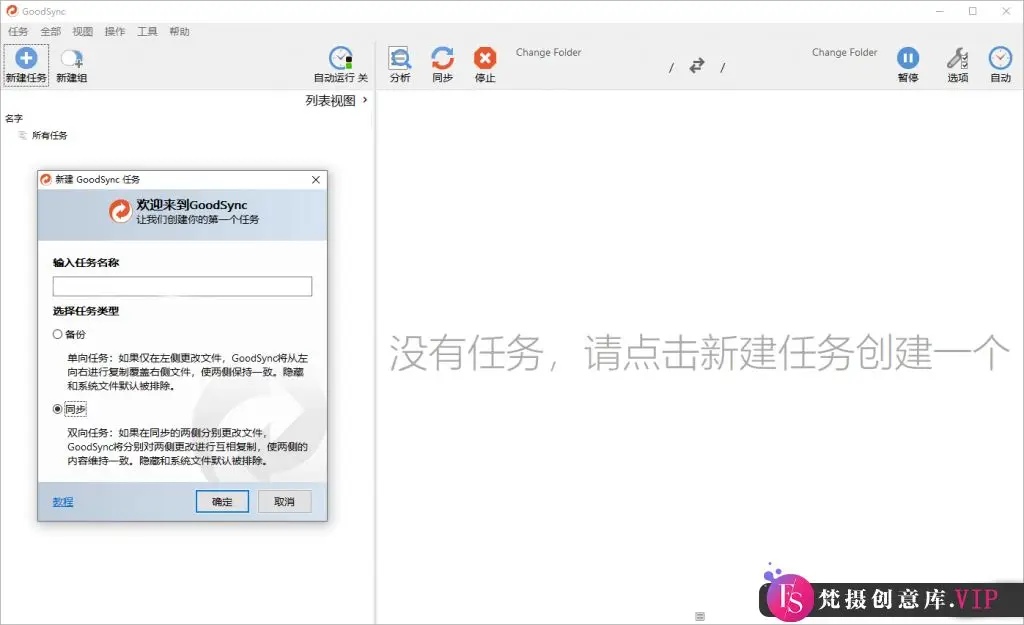Click the left Change Folder label
The height and width of the screenshot is (625, 1024).
pyautogui.click(x=549, y=52)
